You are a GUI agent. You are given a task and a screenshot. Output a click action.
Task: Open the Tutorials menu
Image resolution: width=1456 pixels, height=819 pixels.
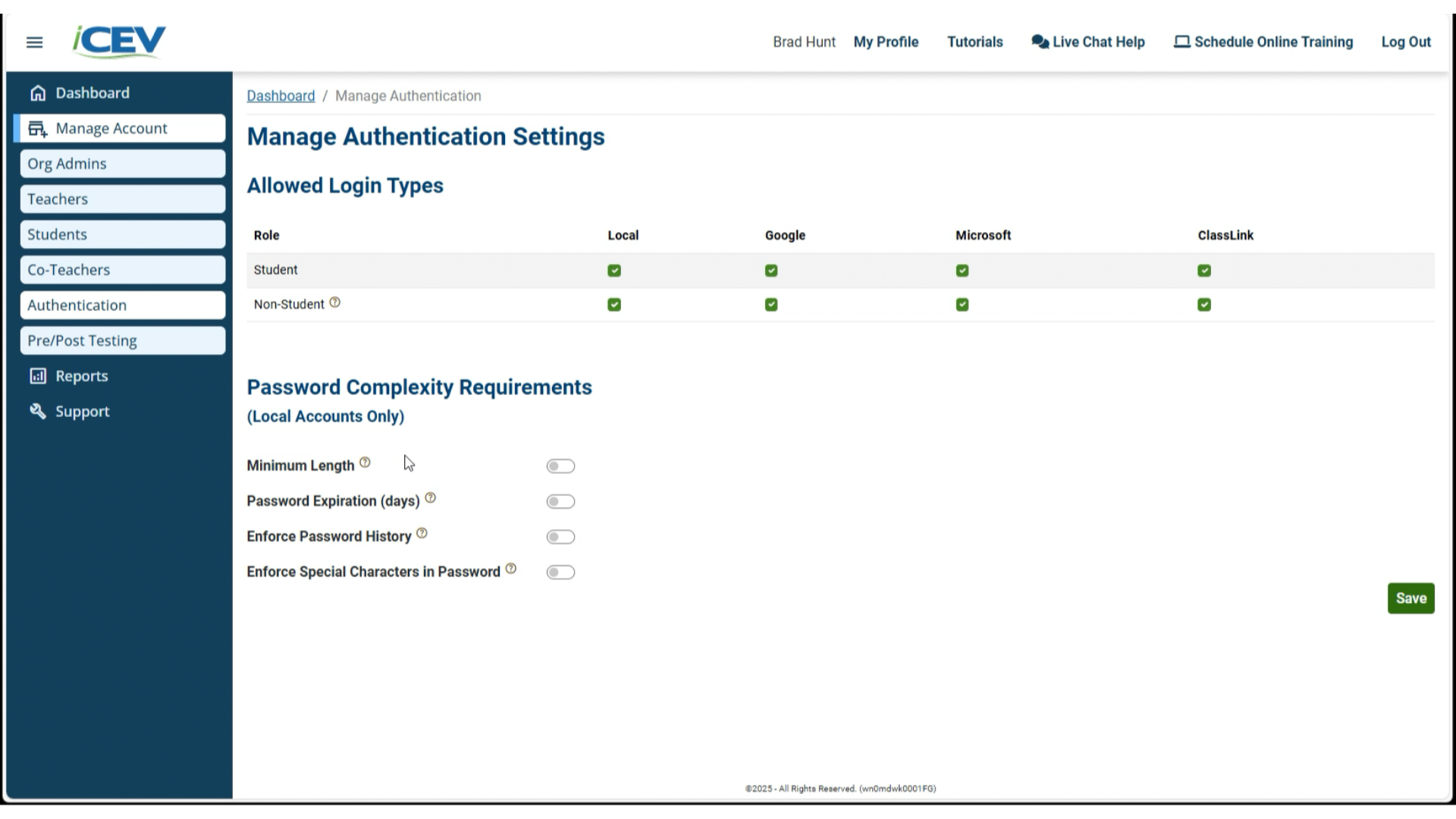(974, 42)
